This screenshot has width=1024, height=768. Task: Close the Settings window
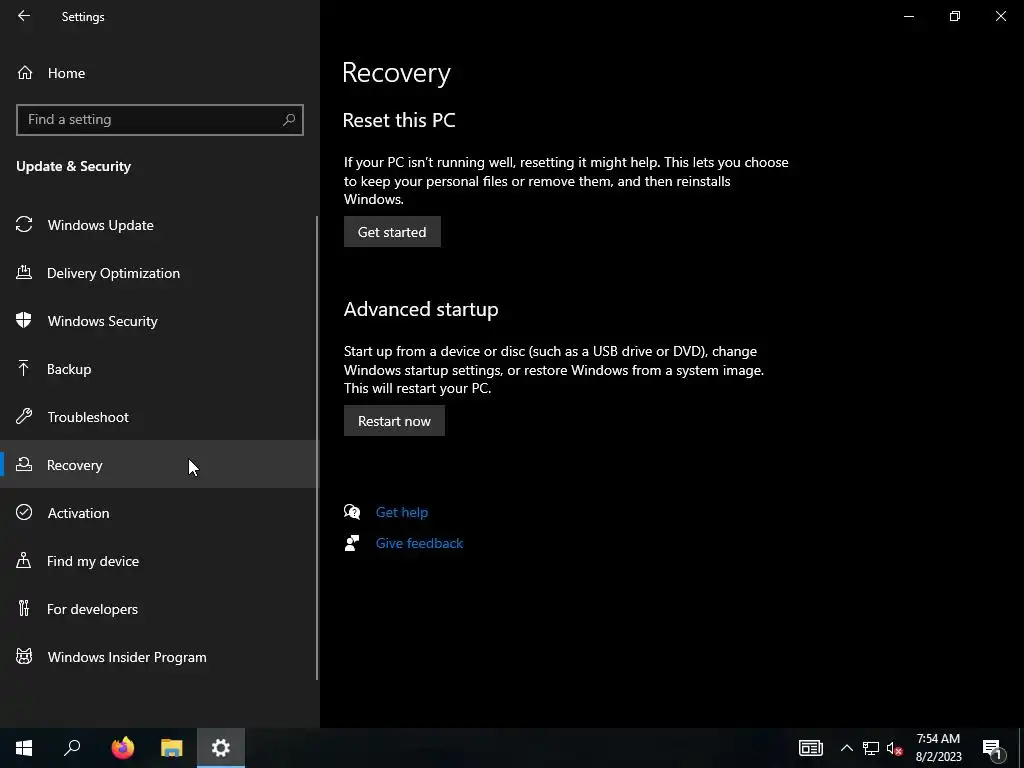coord(1000,16)
